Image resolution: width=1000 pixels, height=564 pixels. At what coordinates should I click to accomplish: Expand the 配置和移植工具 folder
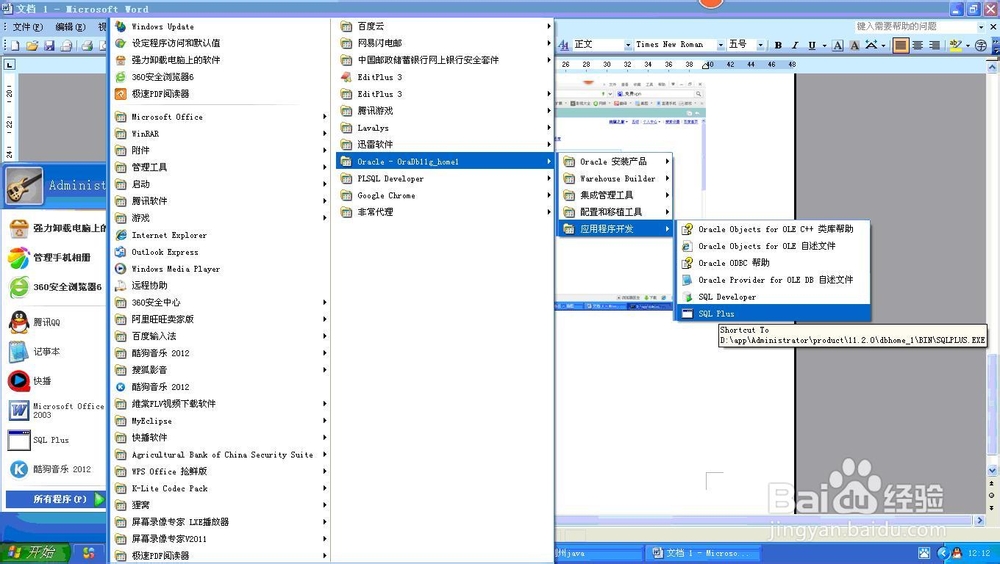(x=615, y=212)
